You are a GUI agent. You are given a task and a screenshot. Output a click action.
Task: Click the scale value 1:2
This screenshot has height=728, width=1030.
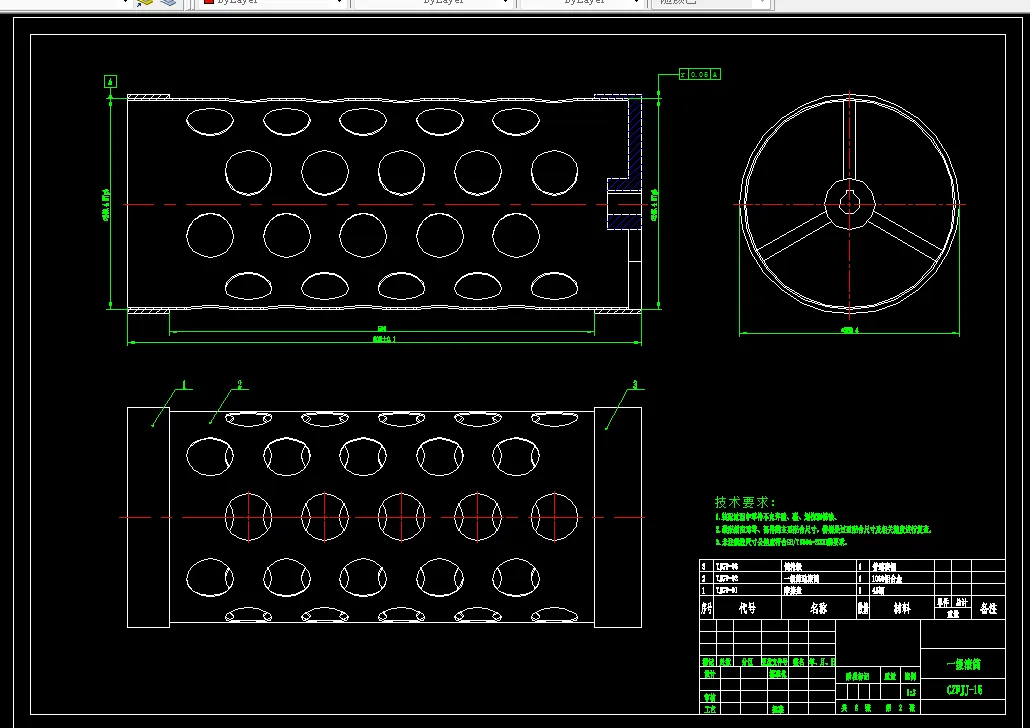click(911, 692)
